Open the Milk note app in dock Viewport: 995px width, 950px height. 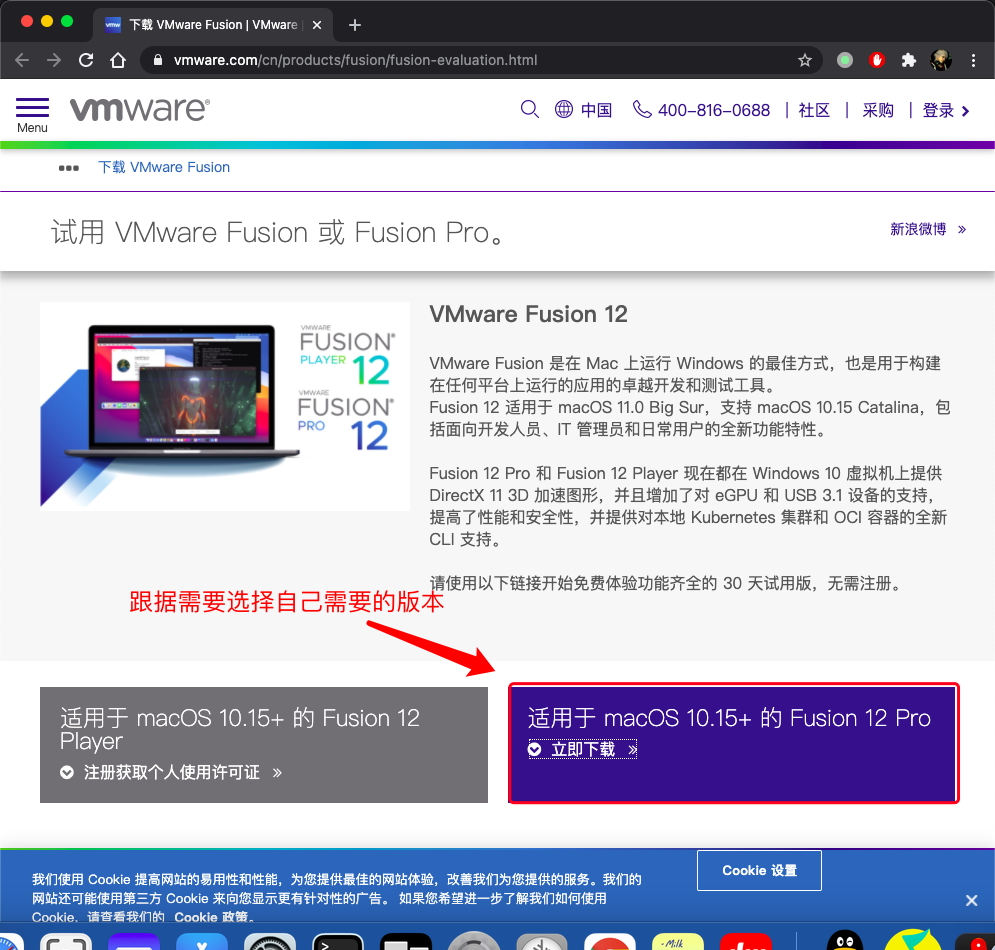678,942
